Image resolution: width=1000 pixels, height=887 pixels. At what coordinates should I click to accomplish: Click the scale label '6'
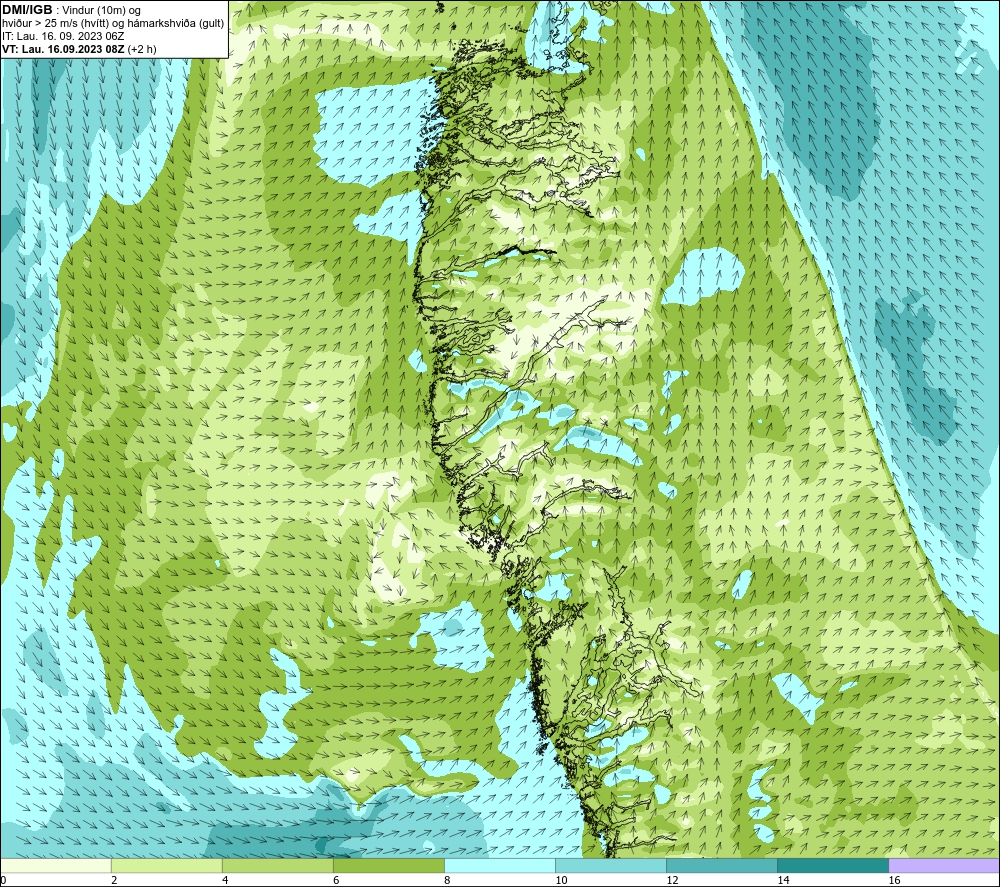(x=336, y=880)
